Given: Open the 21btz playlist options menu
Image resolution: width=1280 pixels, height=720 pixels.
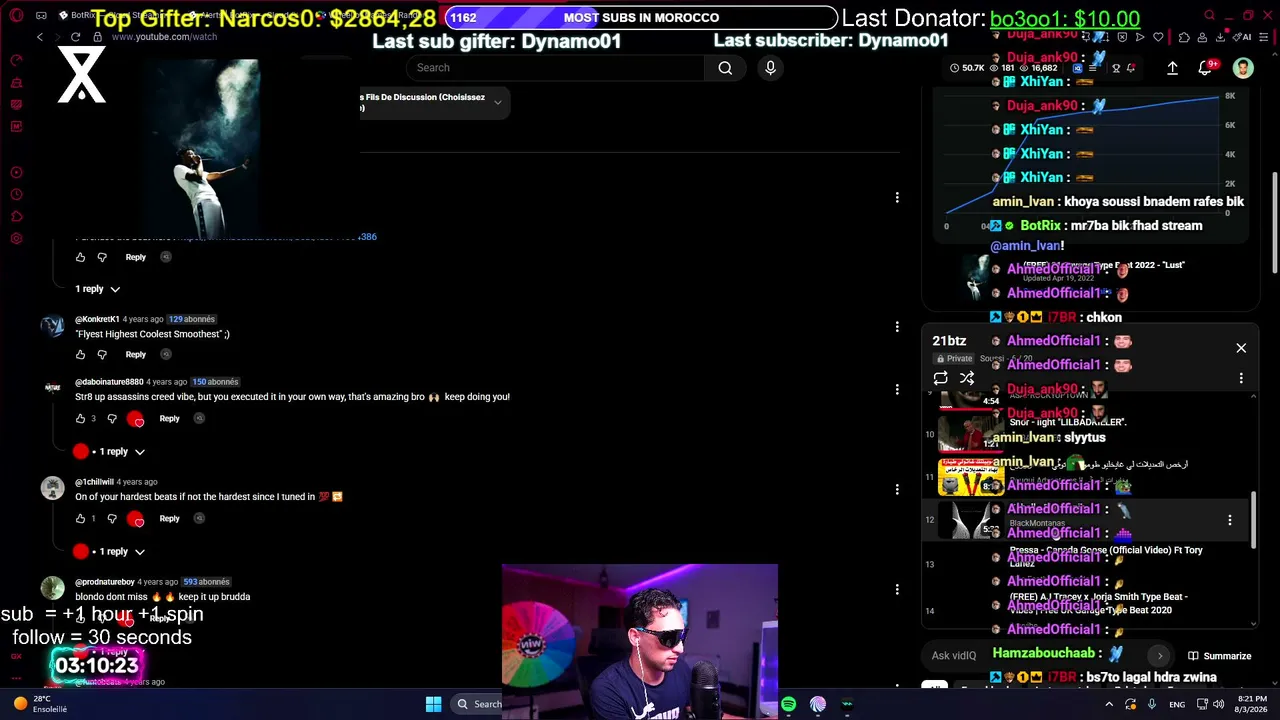Looking at the screenshot, I should pyautogui.click(x=1241, y=379).
